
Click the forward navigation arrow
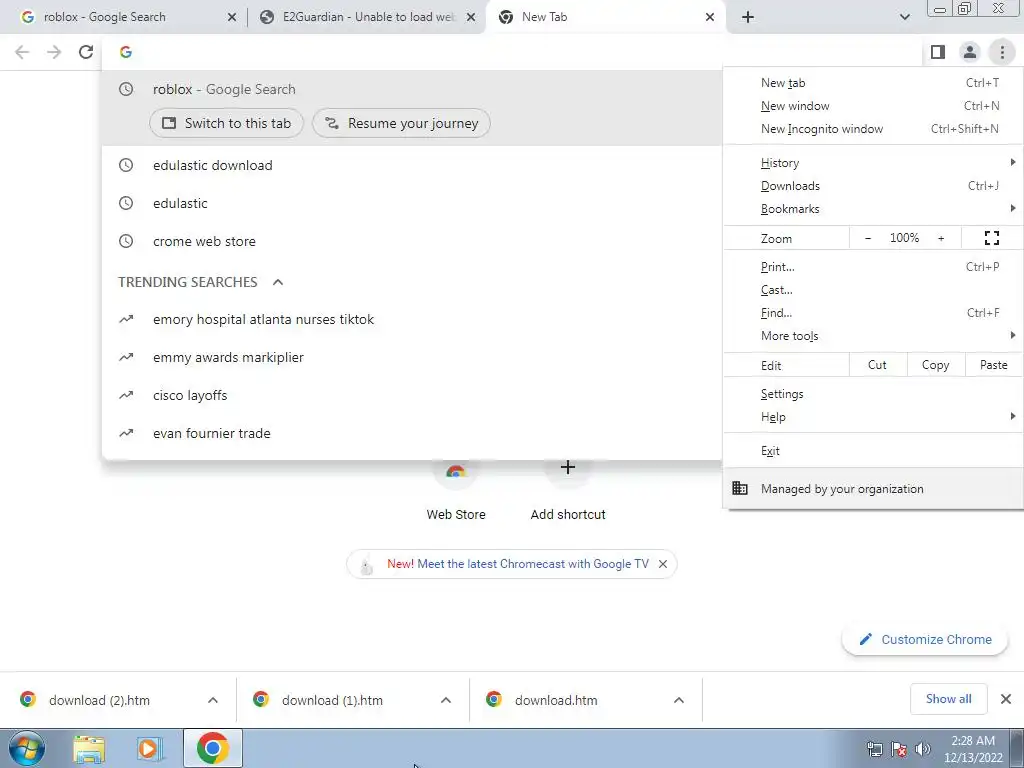[x=54, y=52]
